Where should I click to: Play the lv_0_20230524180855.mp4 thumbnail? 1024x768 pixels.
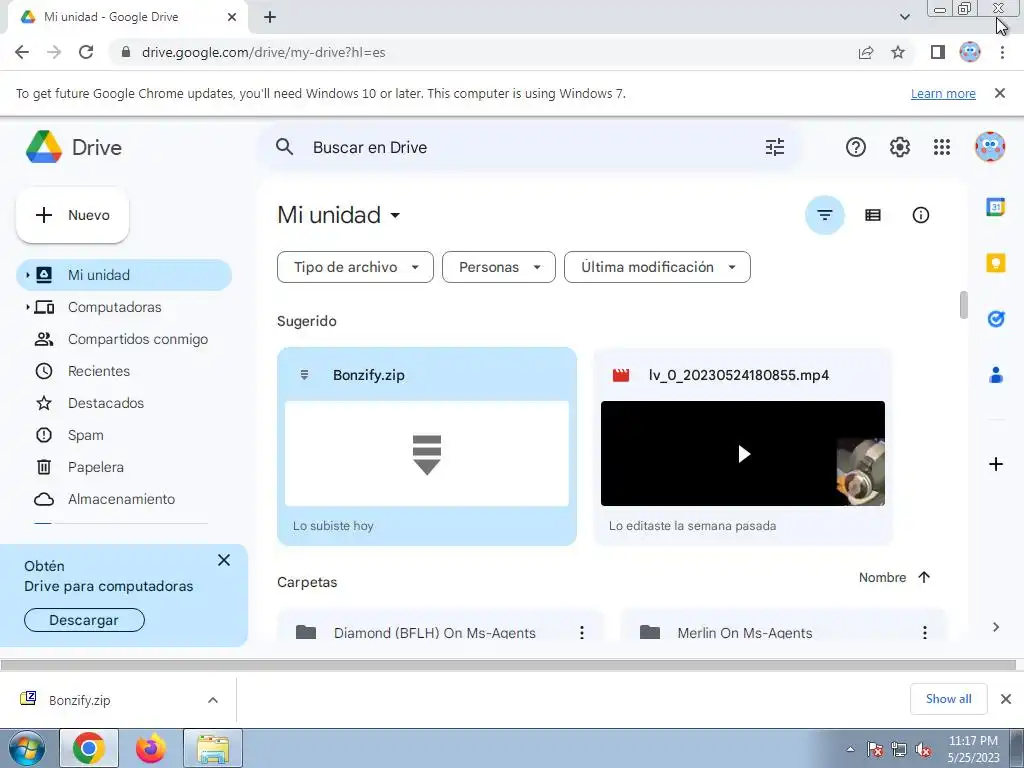[x=743, y=453]
